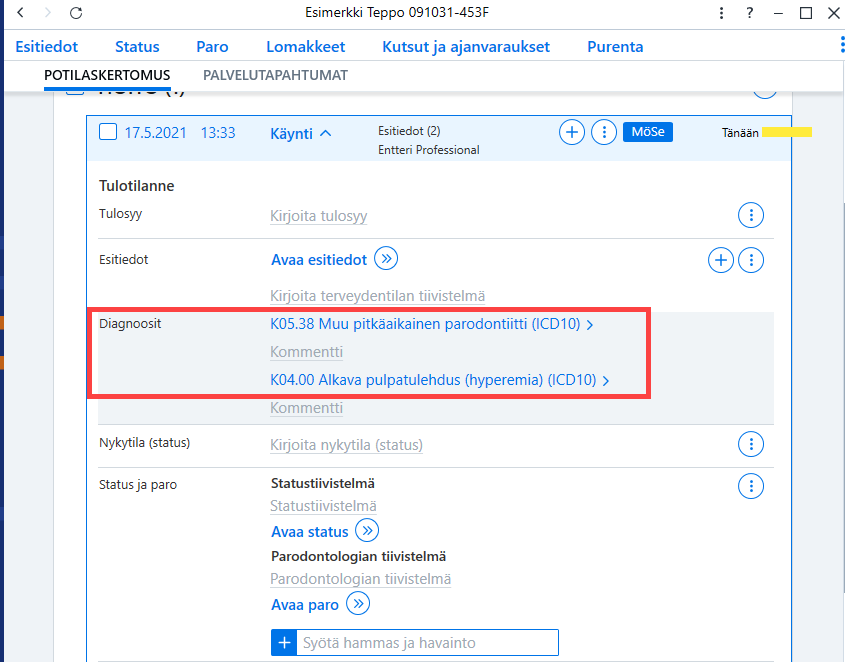Tick the checkbox for 17.5.2021 visit

108,132
